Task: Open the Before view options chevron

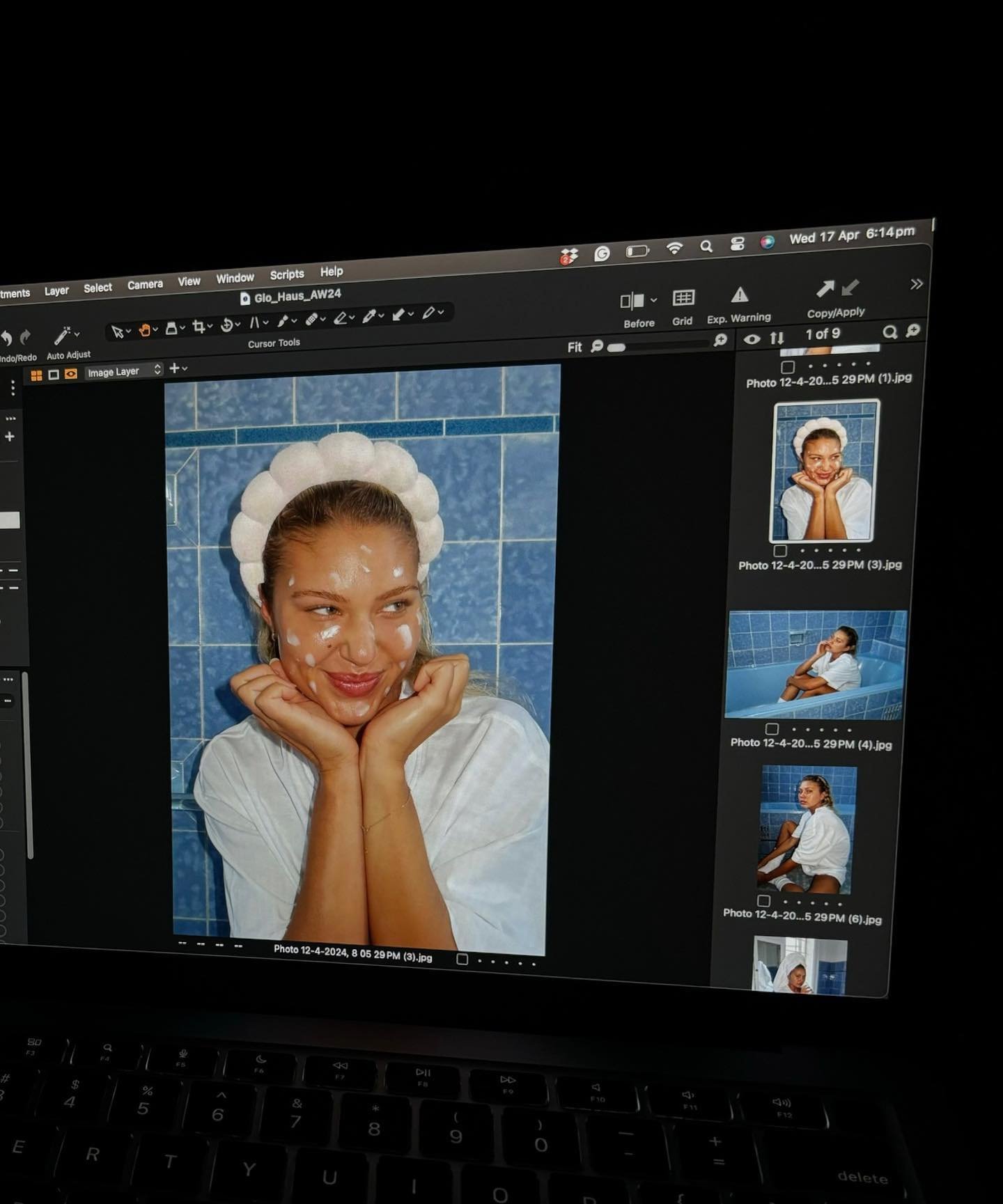Action: (x=653, y=300)
